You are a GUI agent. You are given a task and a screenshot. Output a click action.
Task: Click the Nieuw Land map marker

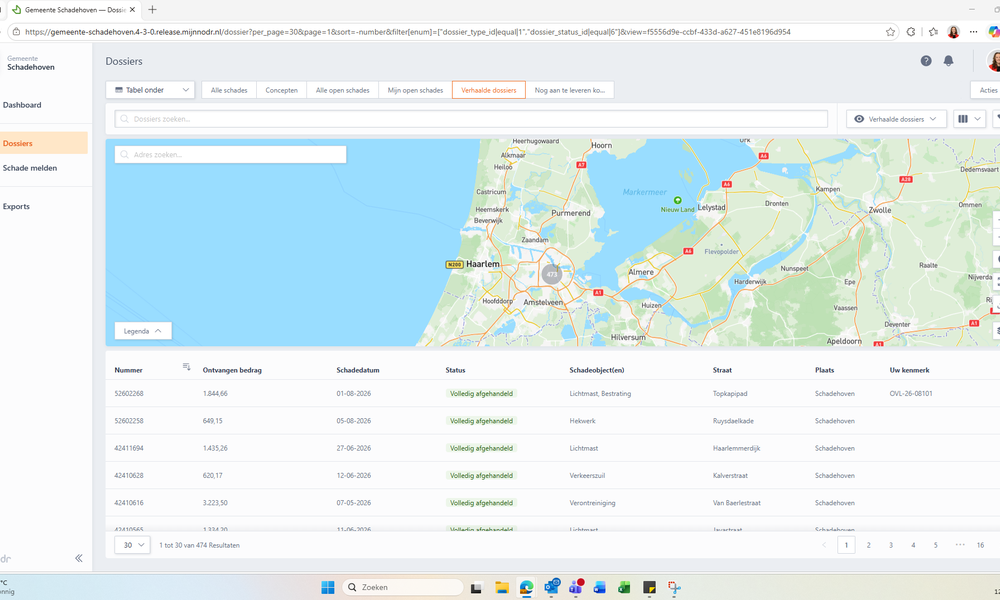coord(677,200)
